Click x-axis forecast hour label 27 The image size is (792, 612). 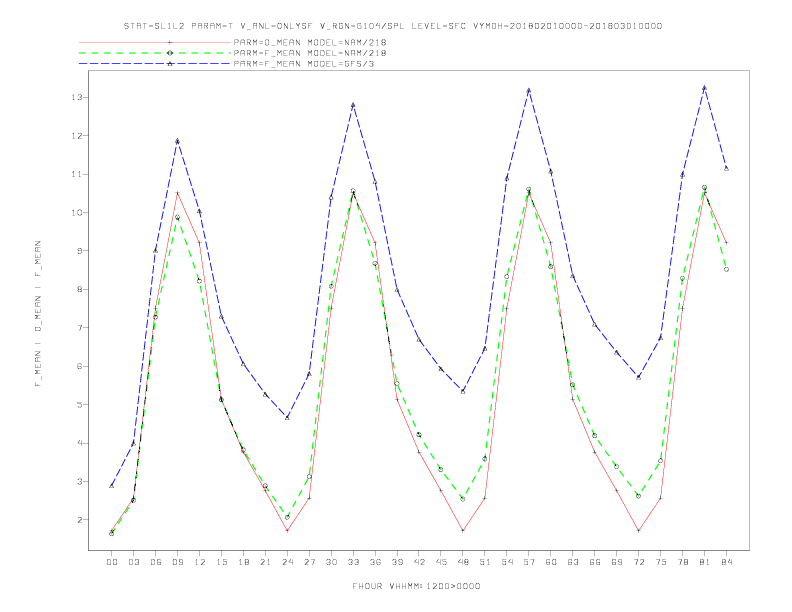309,562
